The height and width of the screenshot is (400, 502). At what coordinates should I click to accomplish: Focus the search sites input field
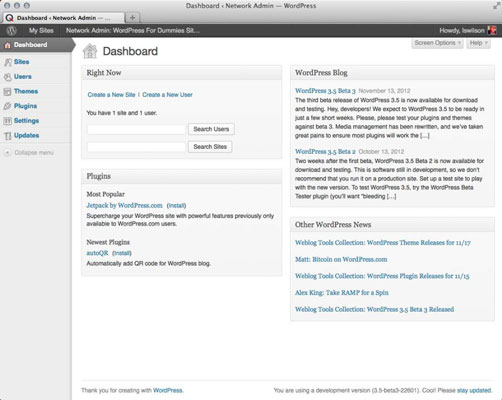tap(136, 147)
